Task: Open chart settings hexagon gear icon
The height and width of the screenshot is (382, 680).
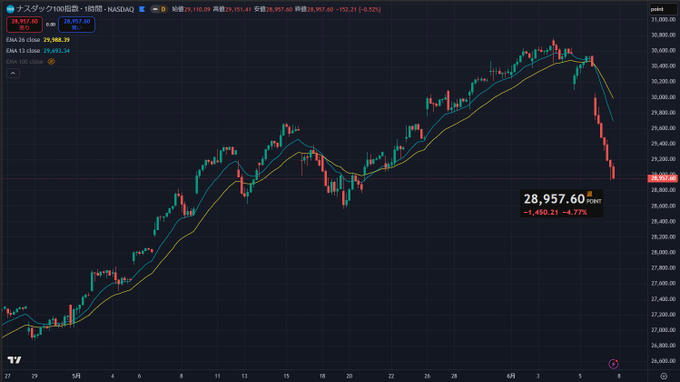Action: pos(664,376)
